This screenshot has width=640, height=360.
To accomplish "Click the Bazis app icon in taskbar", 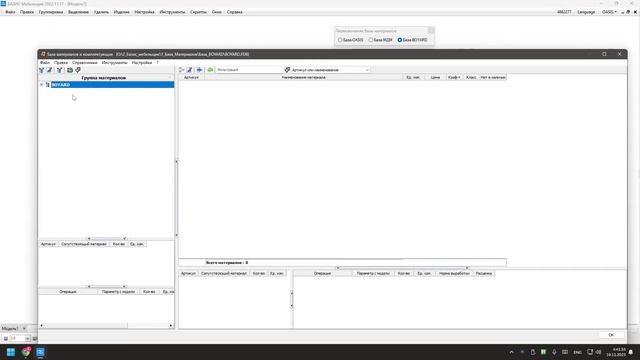I will (40, 352).
